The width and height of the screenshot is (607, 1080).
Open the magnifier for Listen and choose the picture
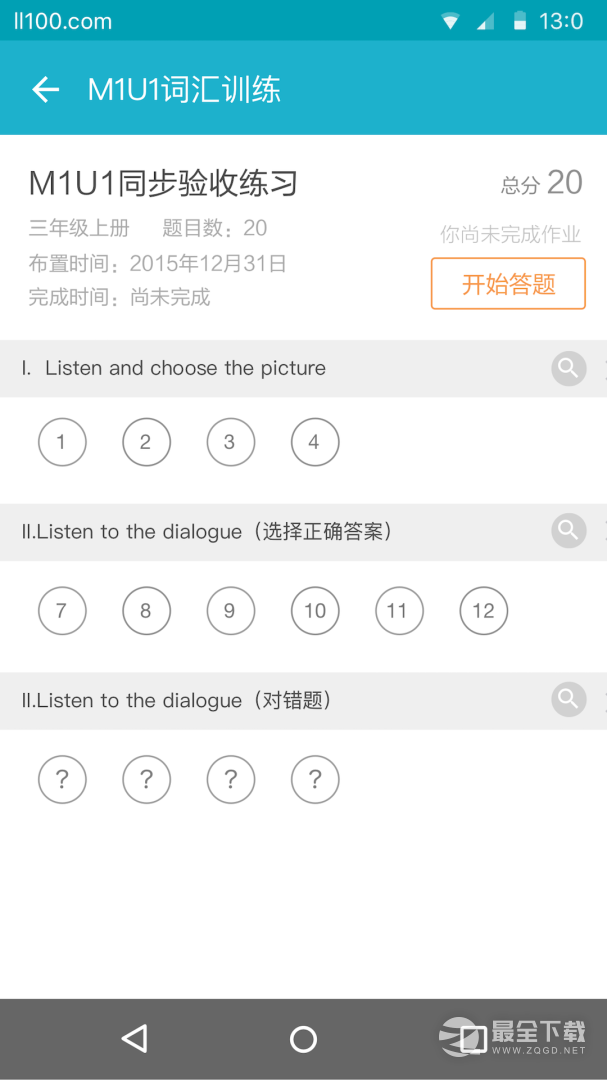tap(568, 368)
